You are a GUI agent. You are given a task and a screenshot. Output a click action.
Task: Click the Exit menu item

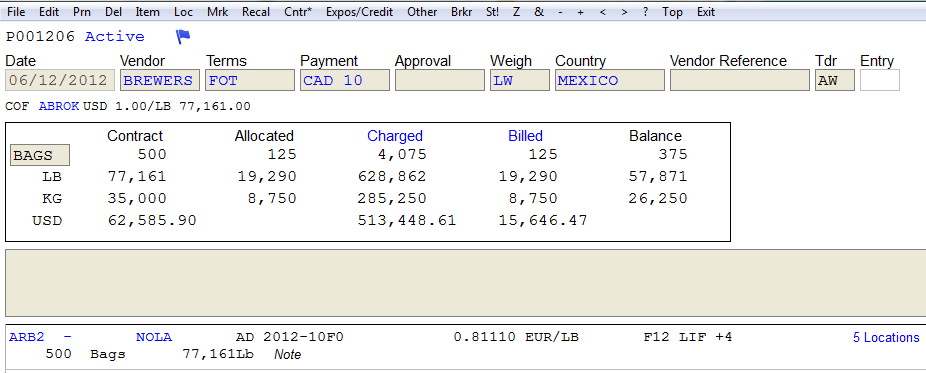(x=706, y=12)
